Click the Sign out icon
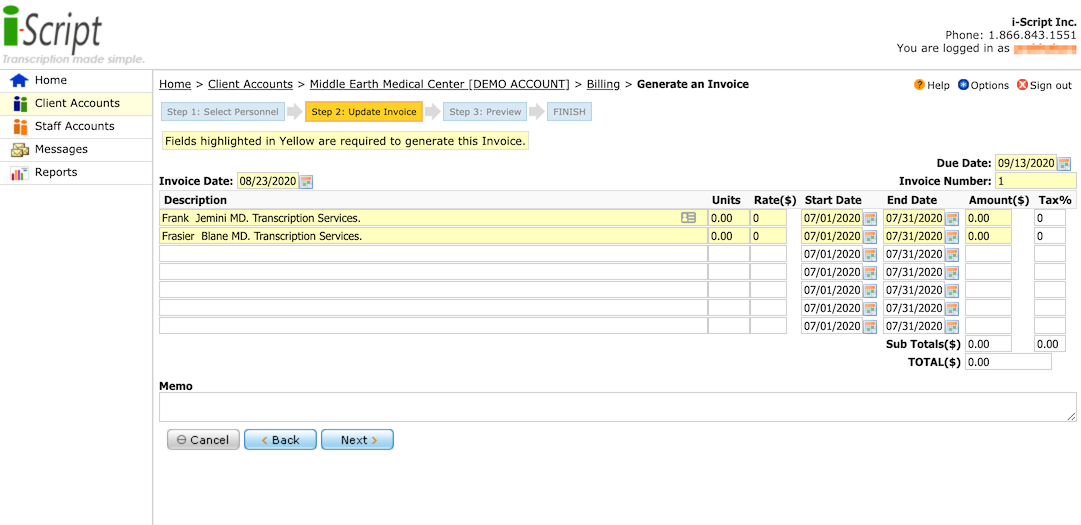 coord(1022,85)
